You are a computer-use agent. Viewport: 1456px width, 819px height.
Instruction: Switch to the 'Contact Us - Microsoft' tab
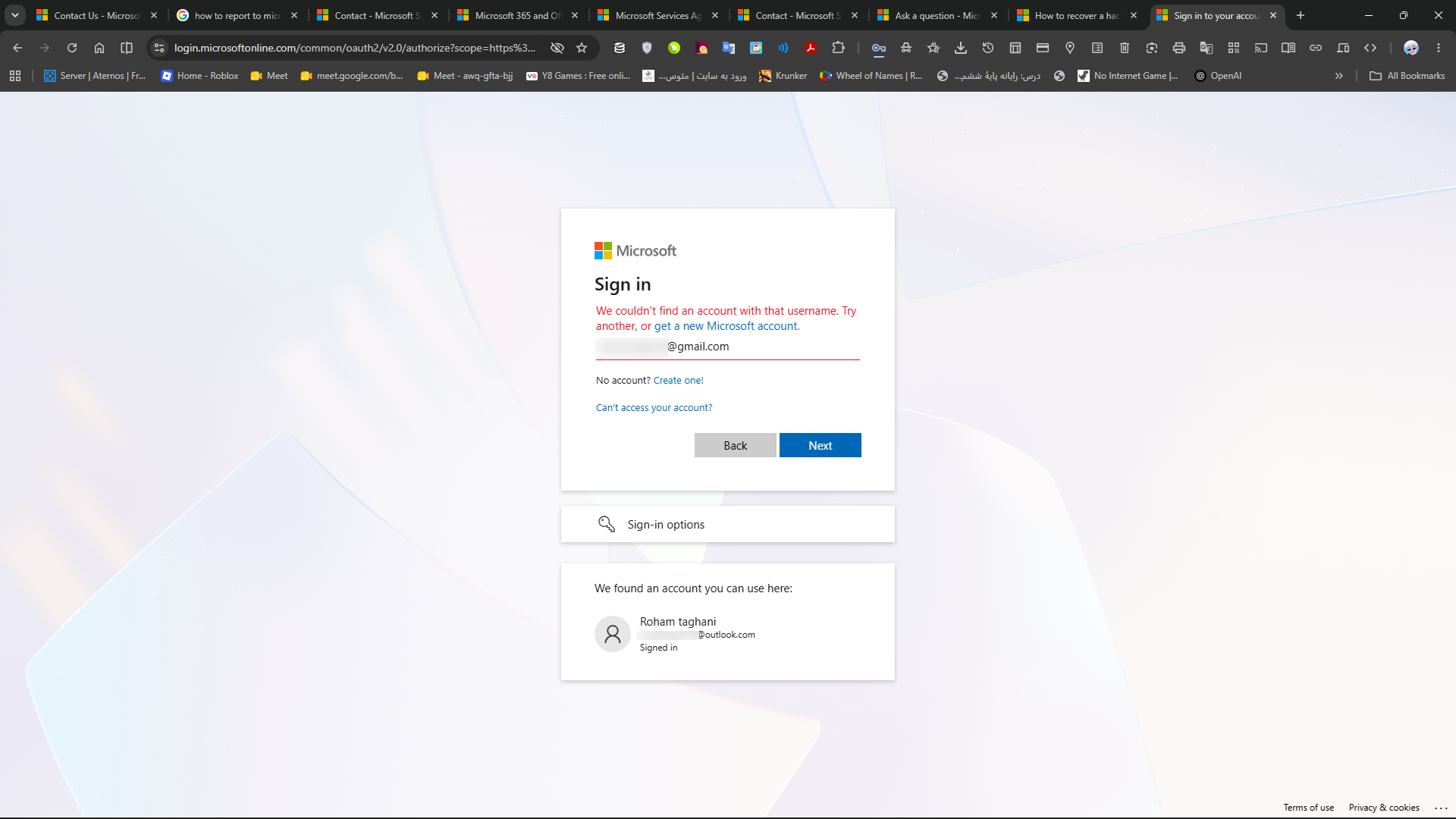[96, 15]
